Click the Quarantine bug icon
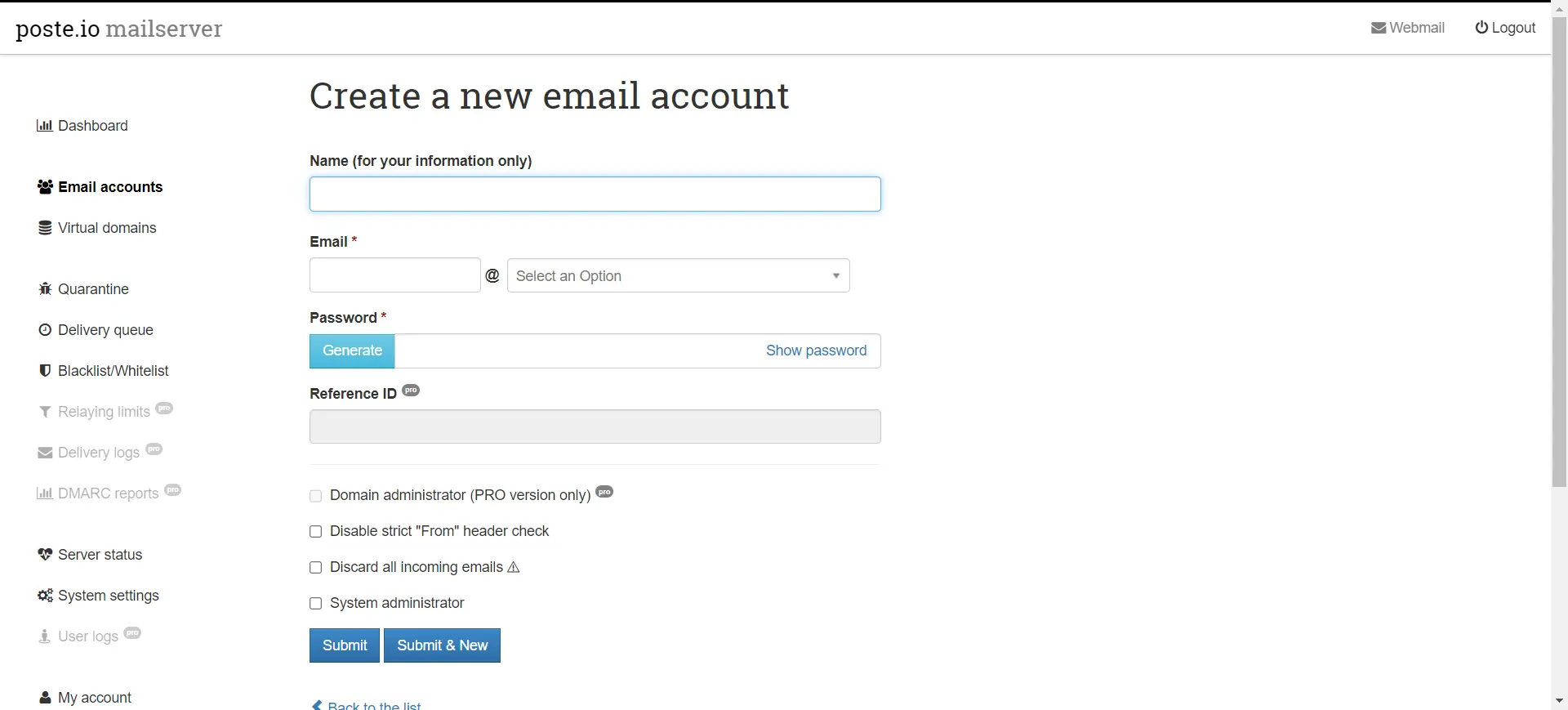This screenshot has width=1568, height=710. (x=45, y=289)
